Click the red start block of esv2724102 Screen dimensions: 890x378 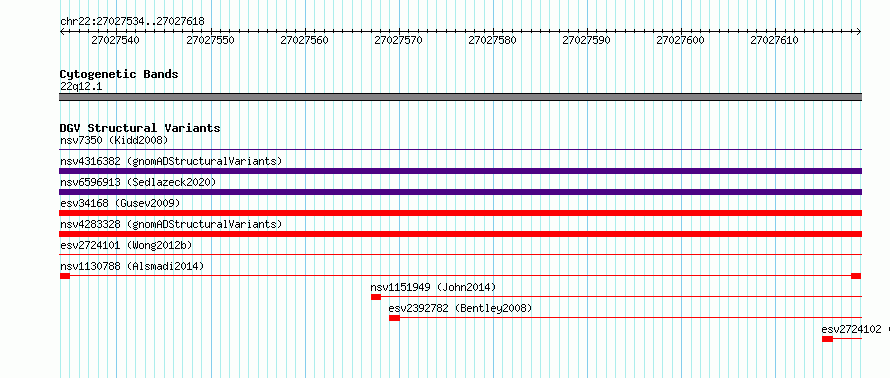tap(828, 339)
